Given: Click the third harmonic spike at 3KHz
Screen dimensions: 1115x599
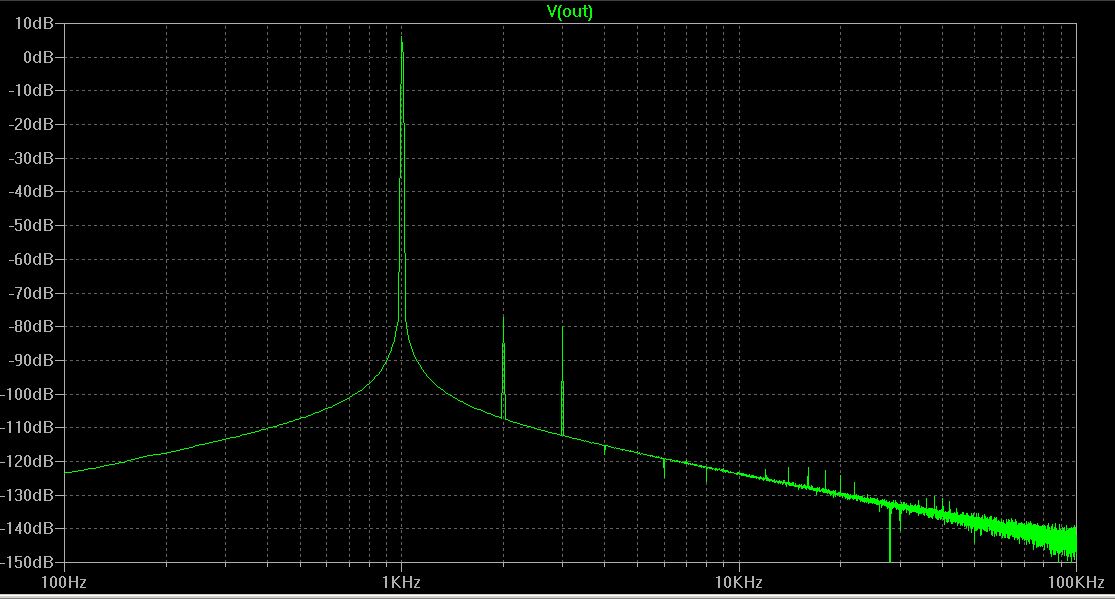Looking at the screenshot, I should pos(562,381).
